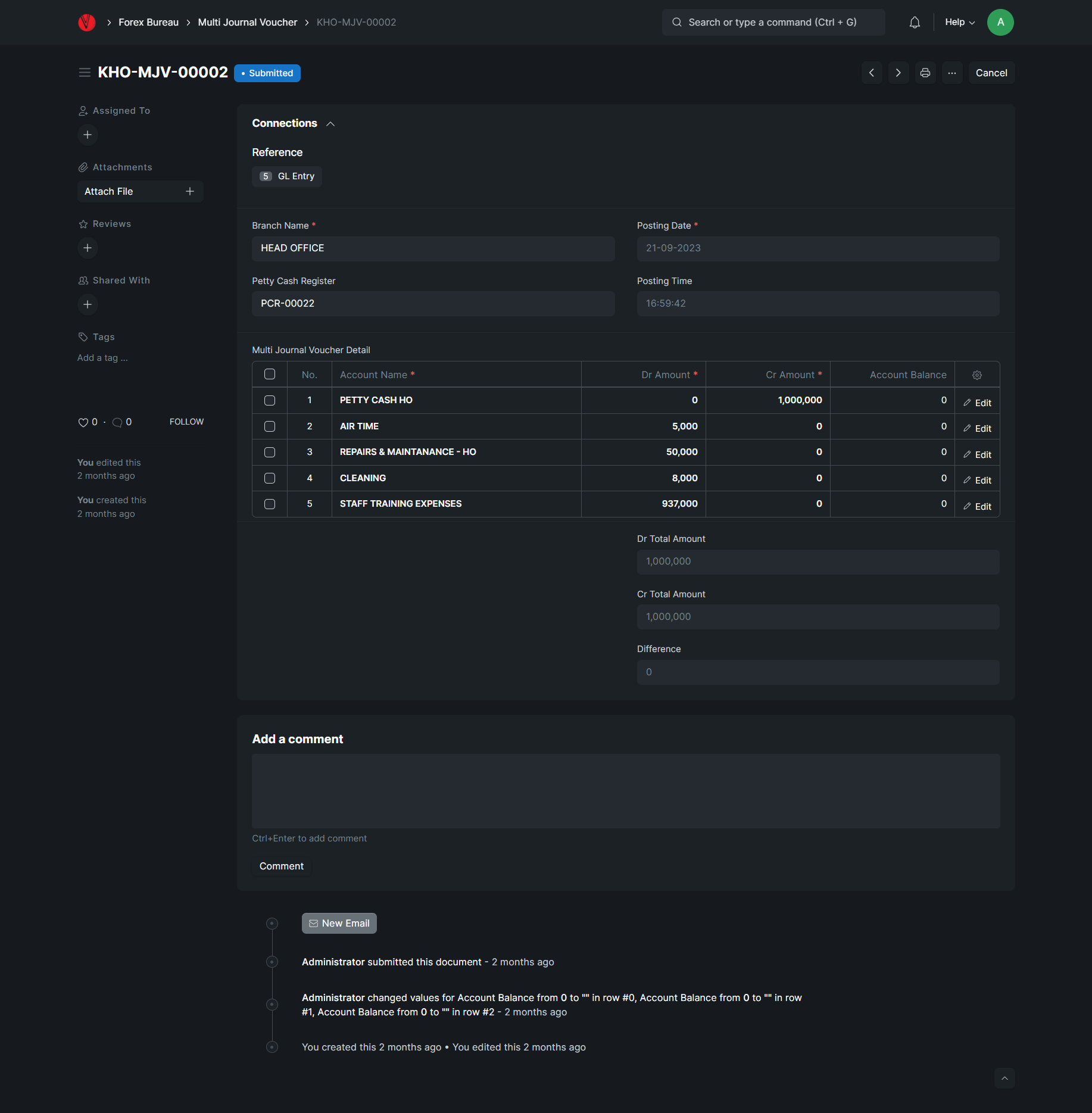The image size is (1092, 1113).
Task: Click the KHO-MJV-00002 breadcrumb
Action: click(x=356, y=22)
